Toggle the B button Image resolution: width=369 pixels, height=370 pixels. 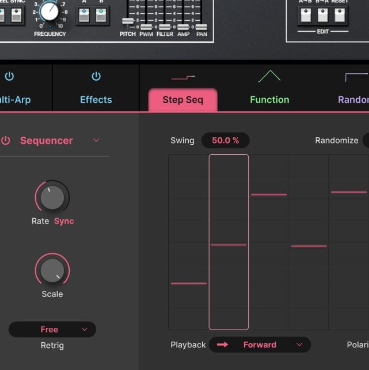click(101, 16)
